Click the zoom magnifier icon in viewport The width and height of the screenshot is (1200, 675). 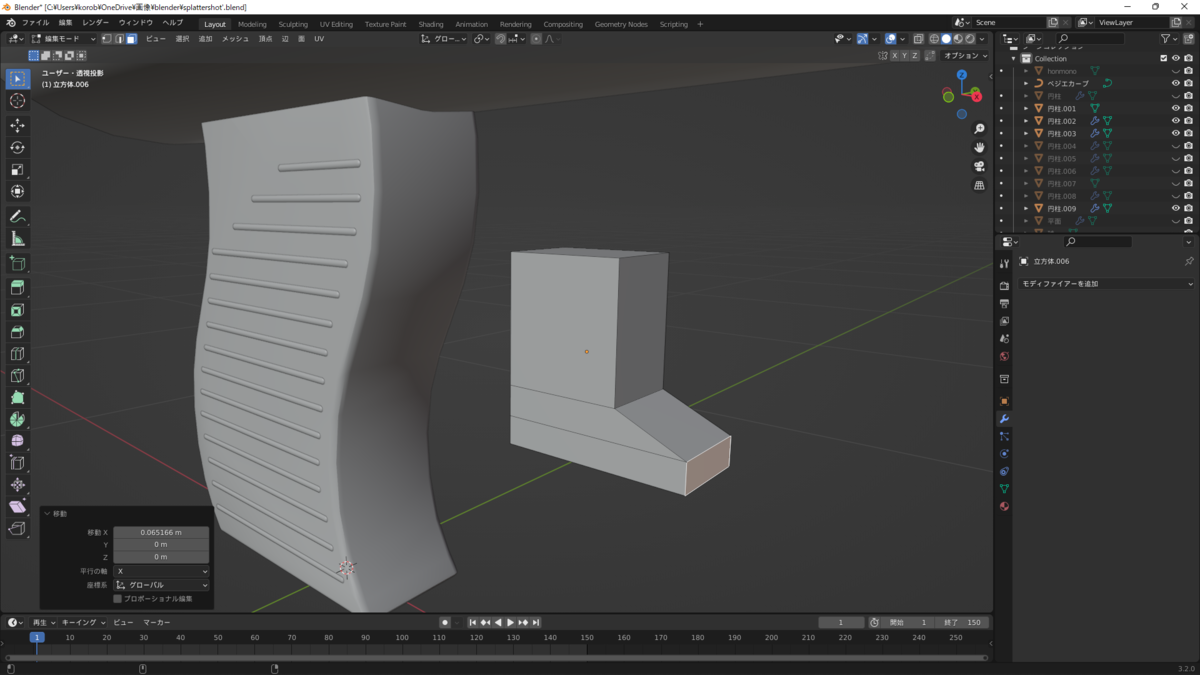click(x=979, y=129)
